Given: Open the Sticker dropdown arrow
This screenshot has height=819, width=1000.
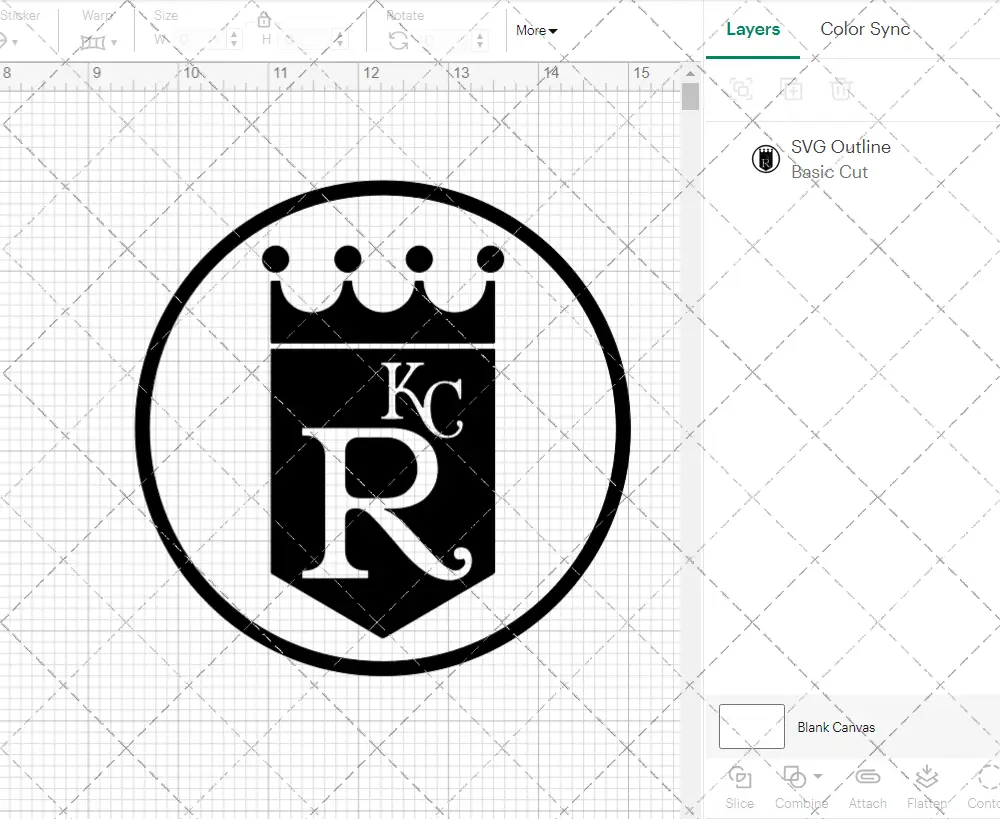Looking at the screenshot, I should (x=14, y=43).
